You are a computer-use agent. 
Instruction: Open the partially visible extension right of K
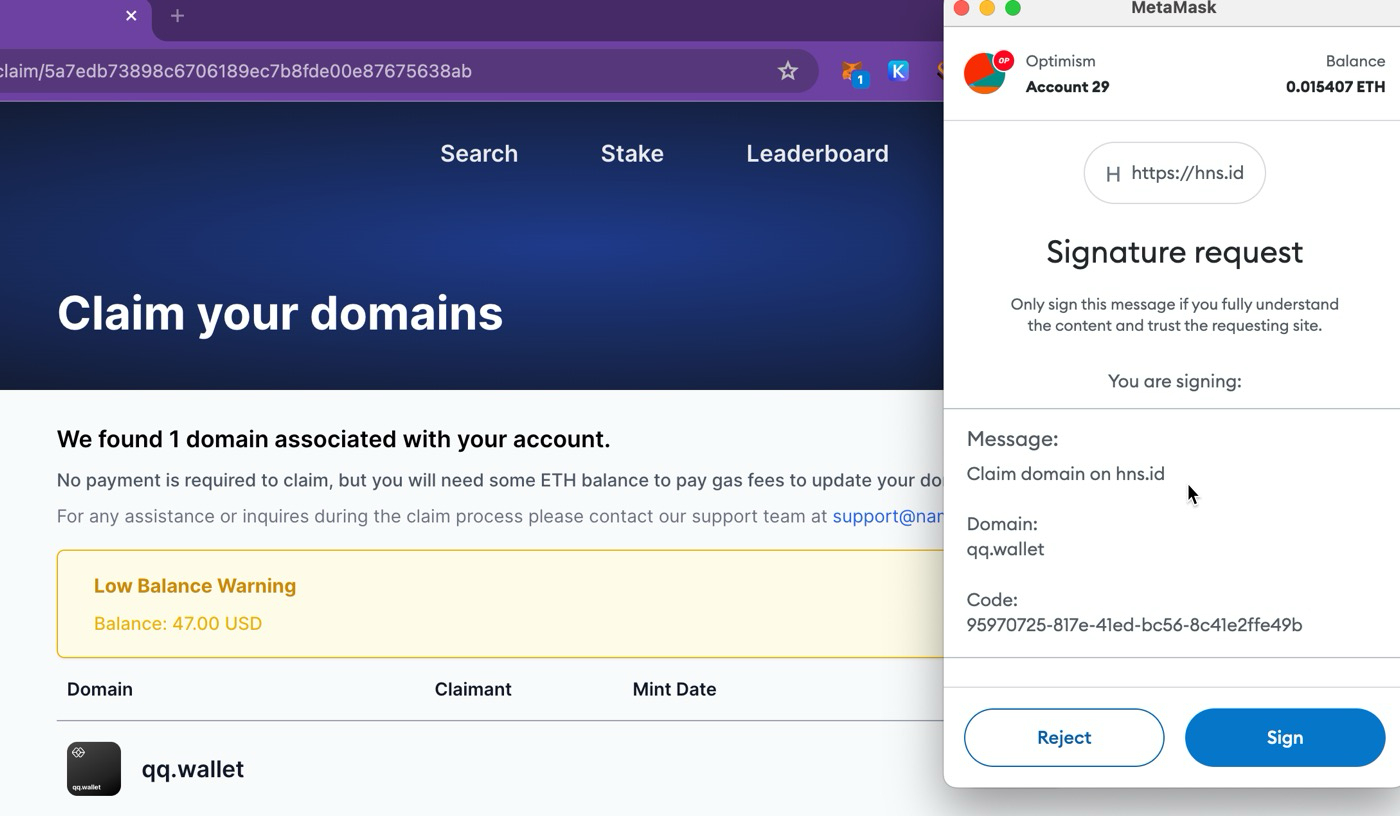coord(940,70)
